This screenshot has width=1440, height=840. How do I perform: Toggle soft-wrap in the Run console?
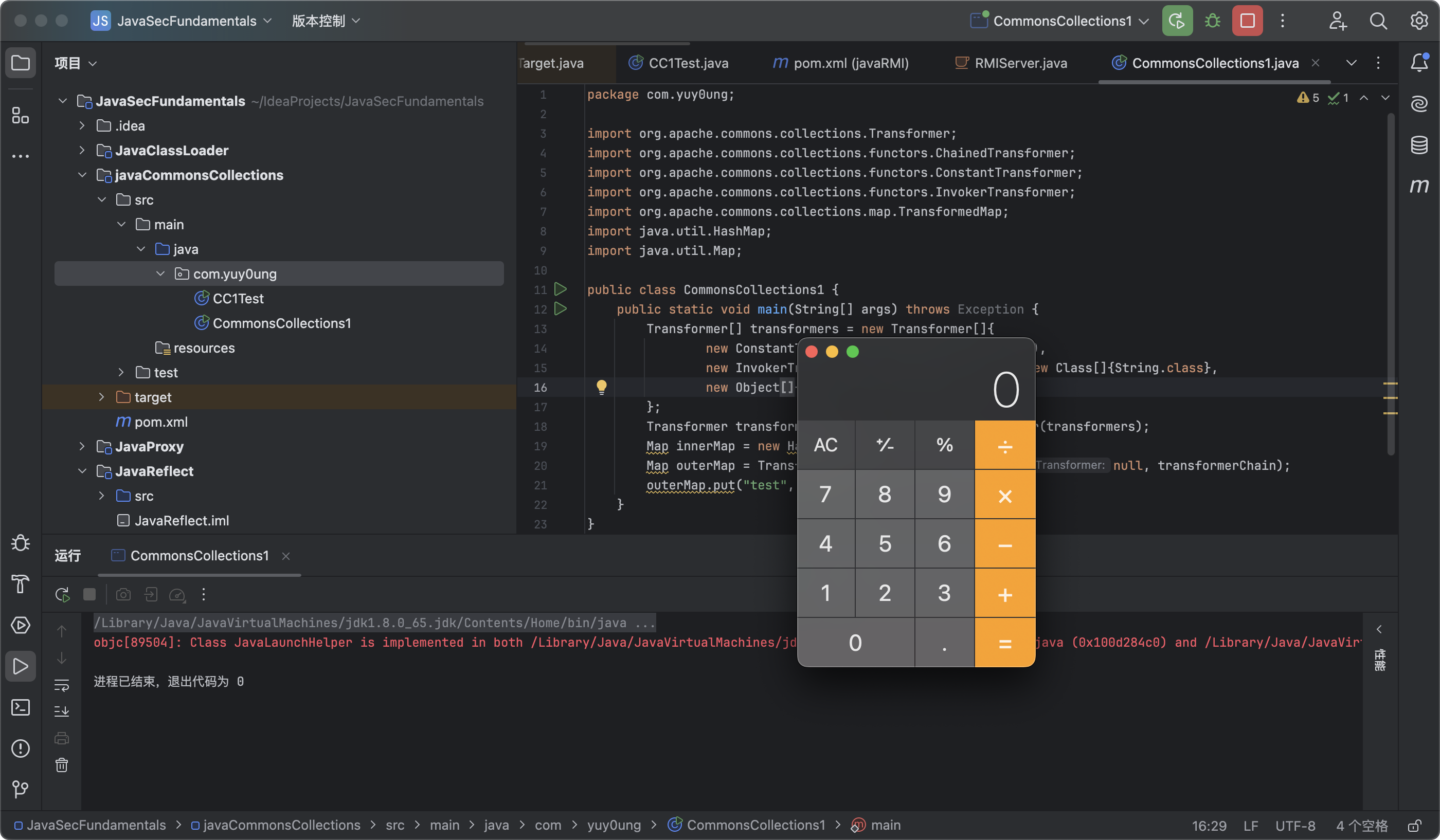click(x=62, y=685)
